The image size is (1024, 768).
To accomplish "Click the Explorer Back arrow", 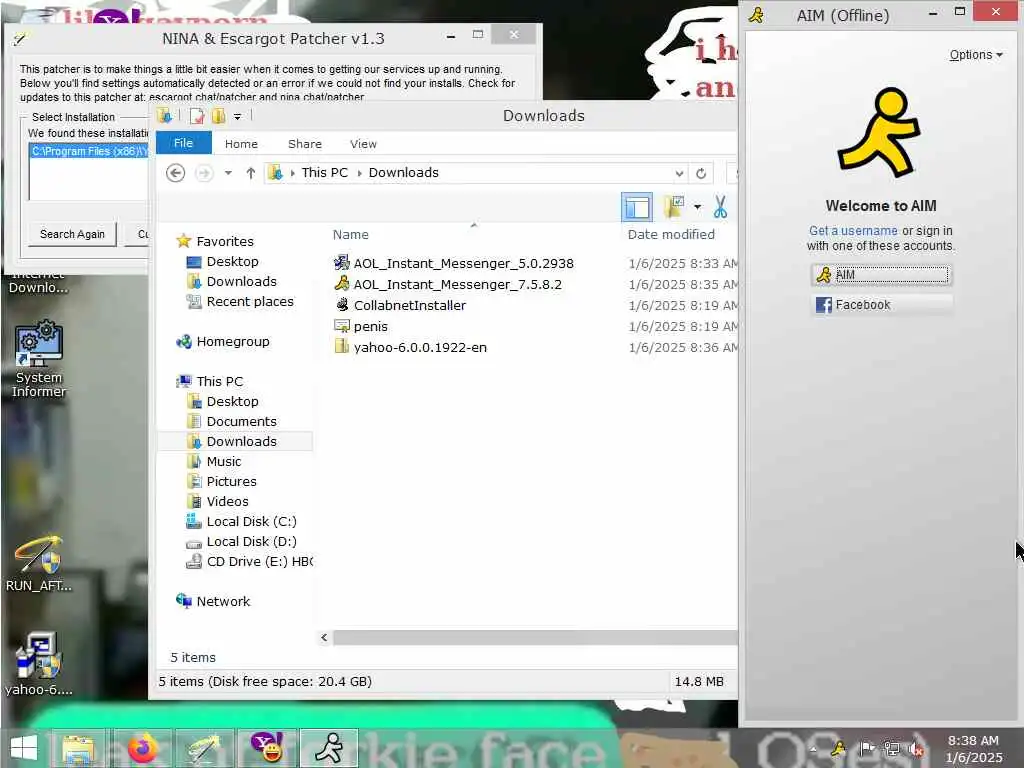I will coord(175,173).
